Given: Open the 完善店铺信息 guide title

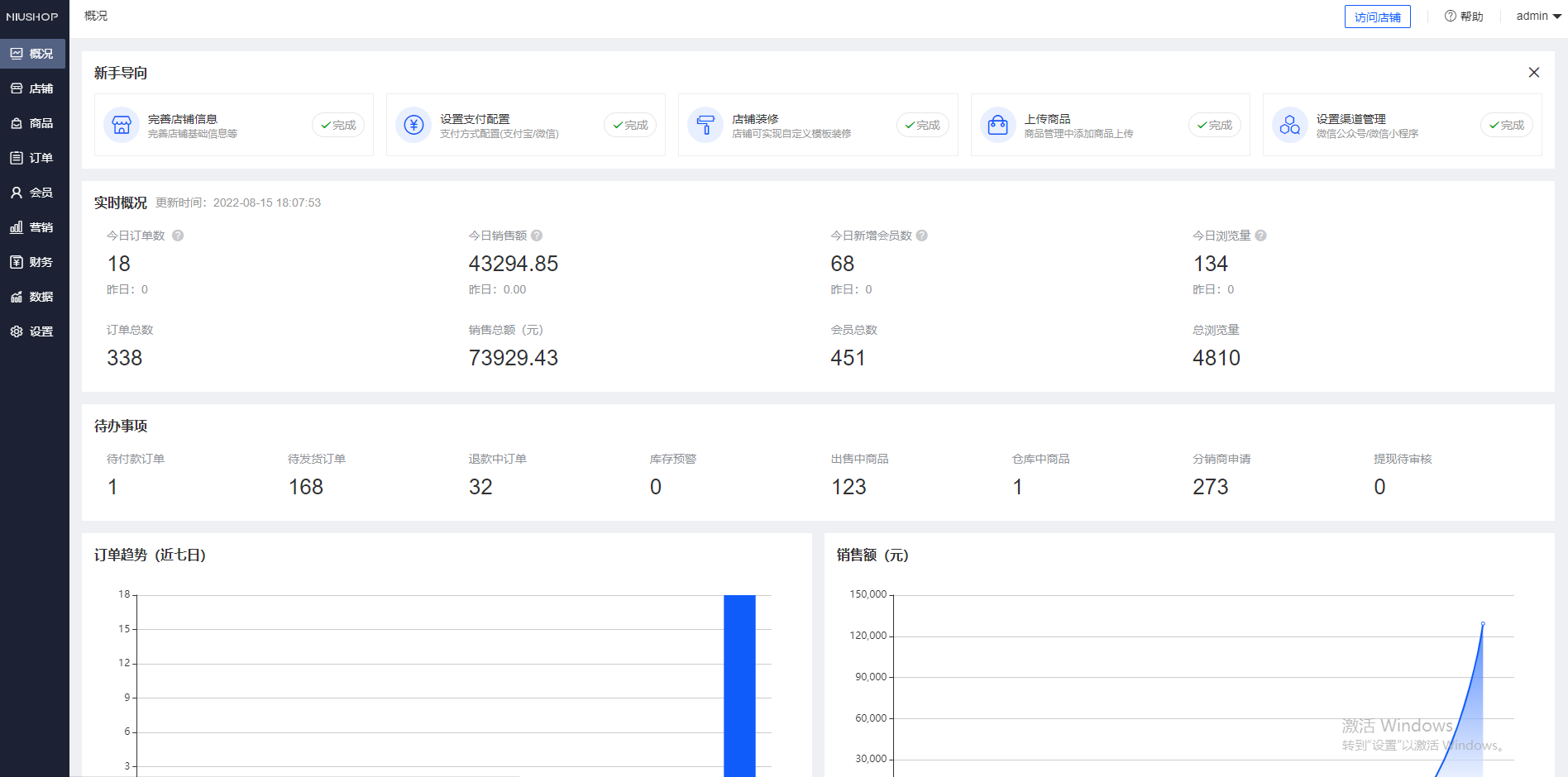Looking at the screenshot, I should 183,119.
